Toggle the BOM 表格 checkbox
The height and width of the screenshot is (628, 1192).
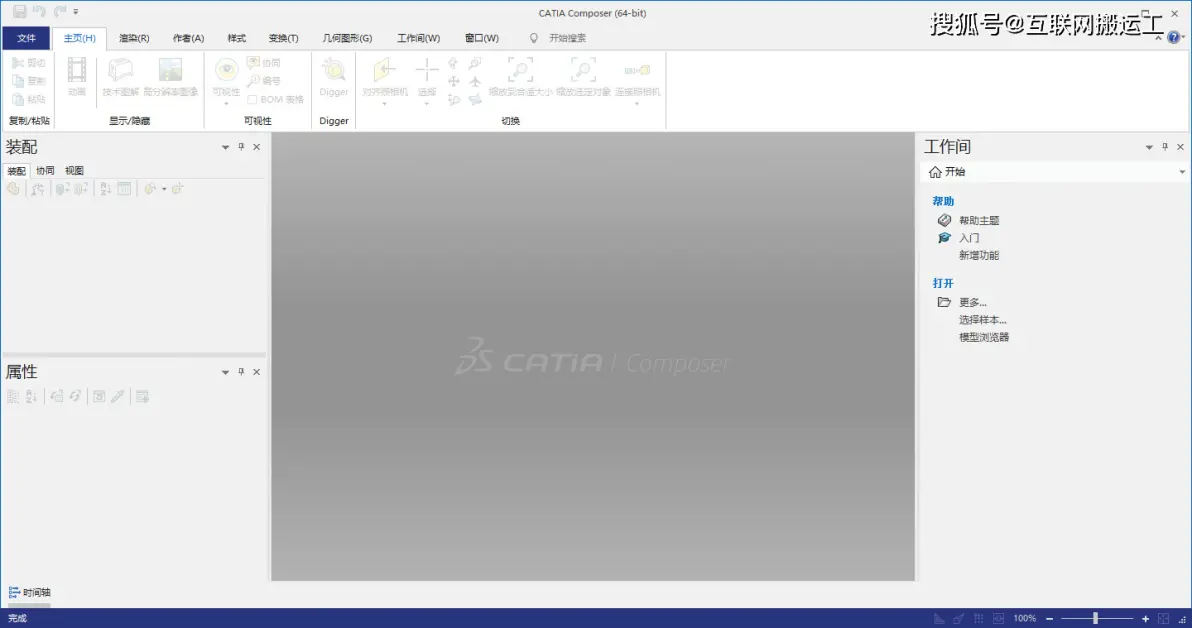tap(252, 99)
